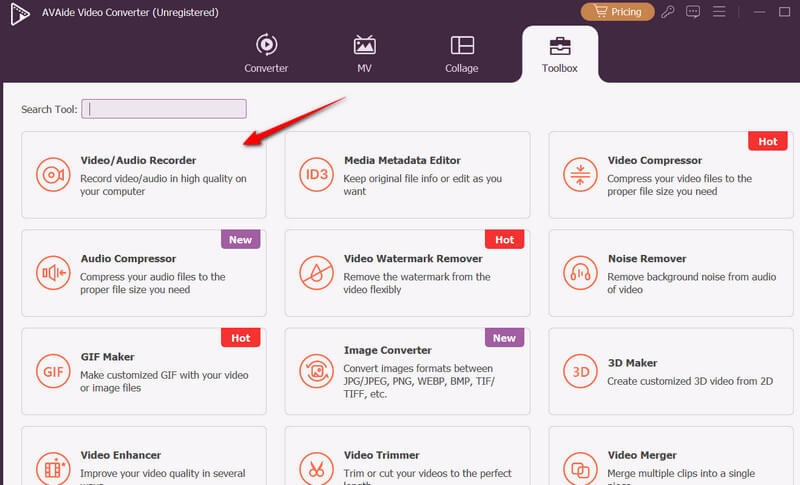Image resolution: width=800 pixels, height=485 pixels.
Task: Open Video Watermark Remover title
Action: pyautogui.click(x=413, y=259)
